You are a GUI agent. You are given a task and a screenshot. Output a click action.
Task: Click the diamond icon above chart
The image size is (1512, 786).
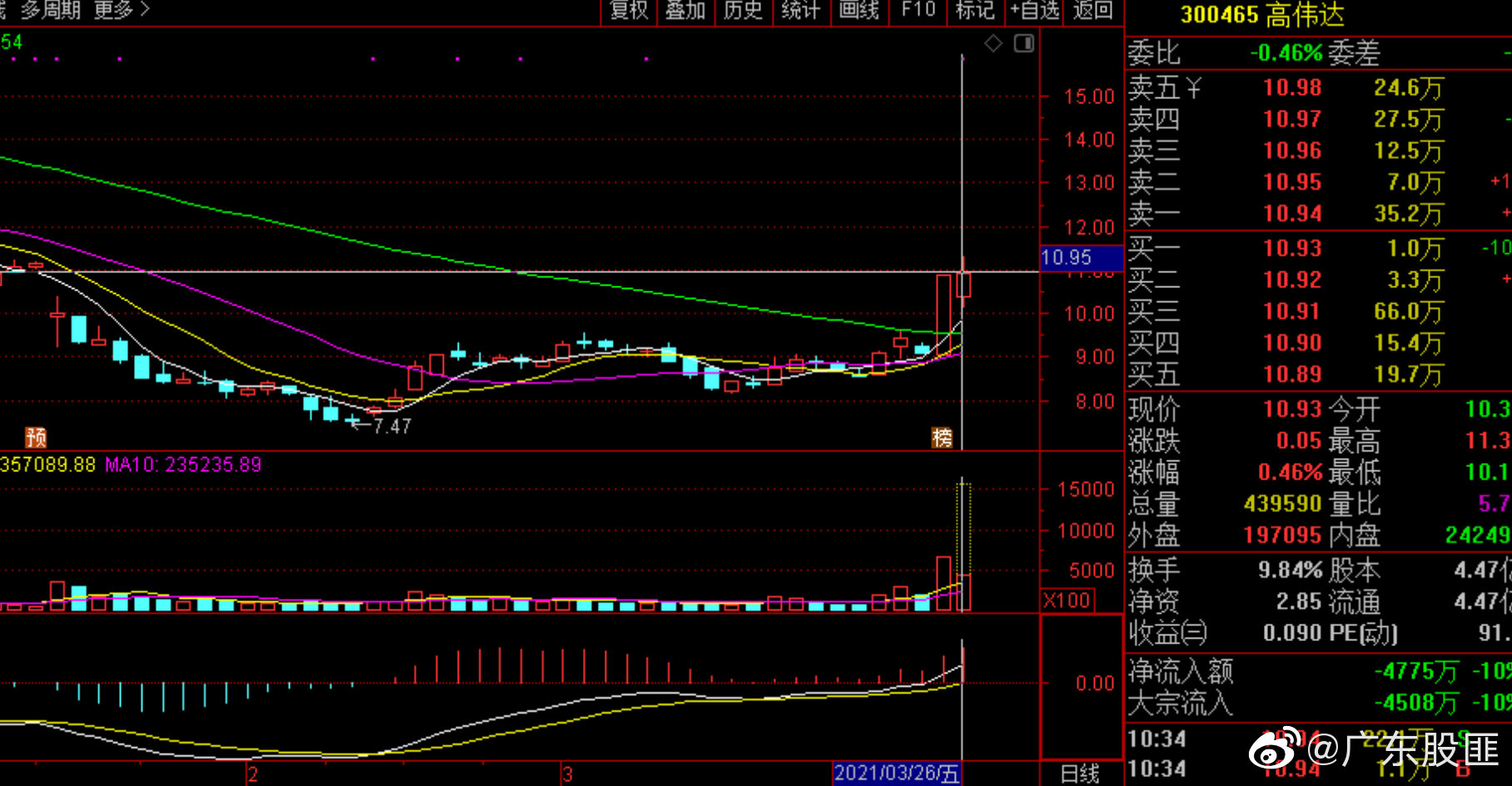click(993, 43)
